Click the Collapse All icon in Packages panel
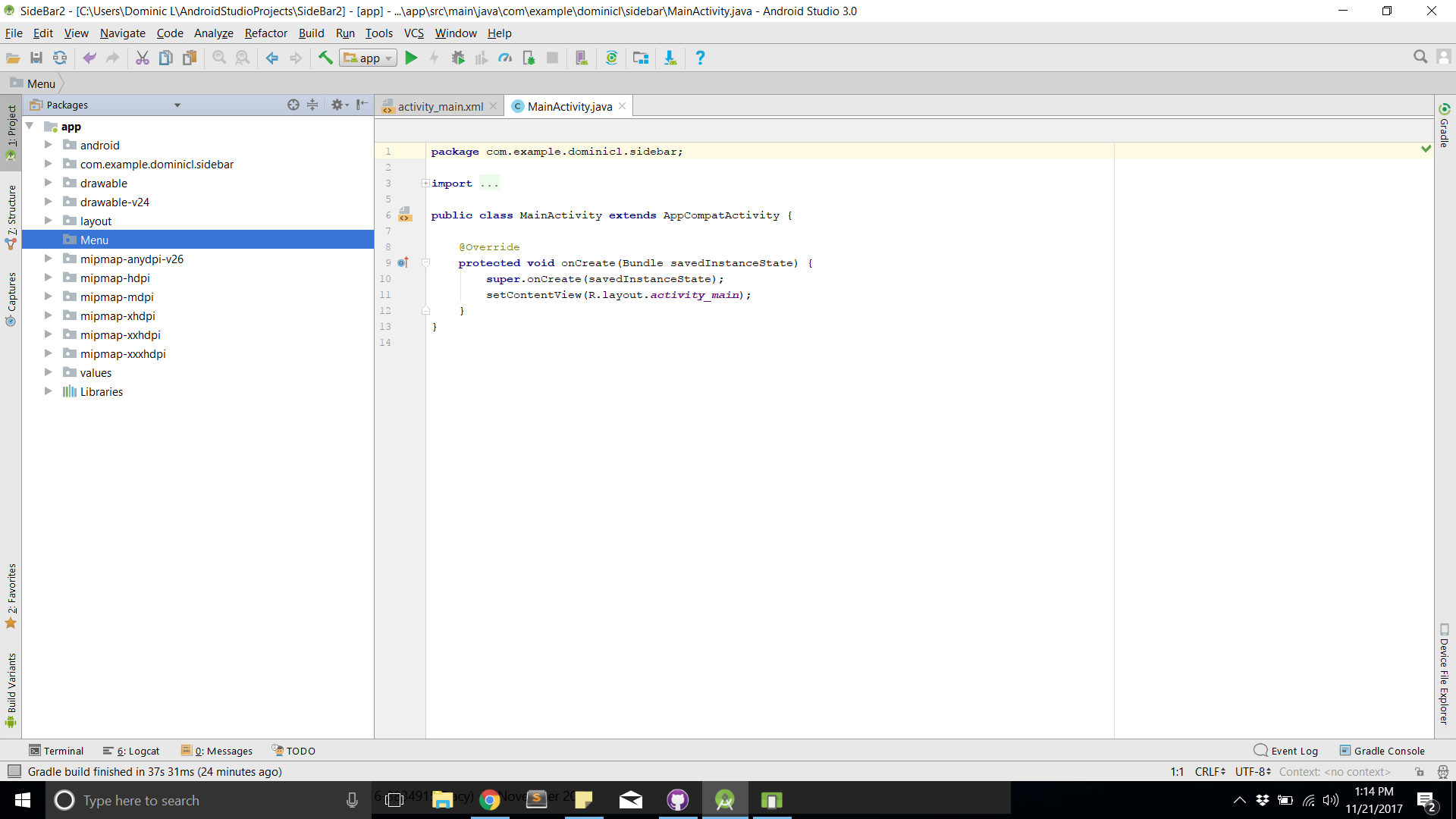 point(312,105)
